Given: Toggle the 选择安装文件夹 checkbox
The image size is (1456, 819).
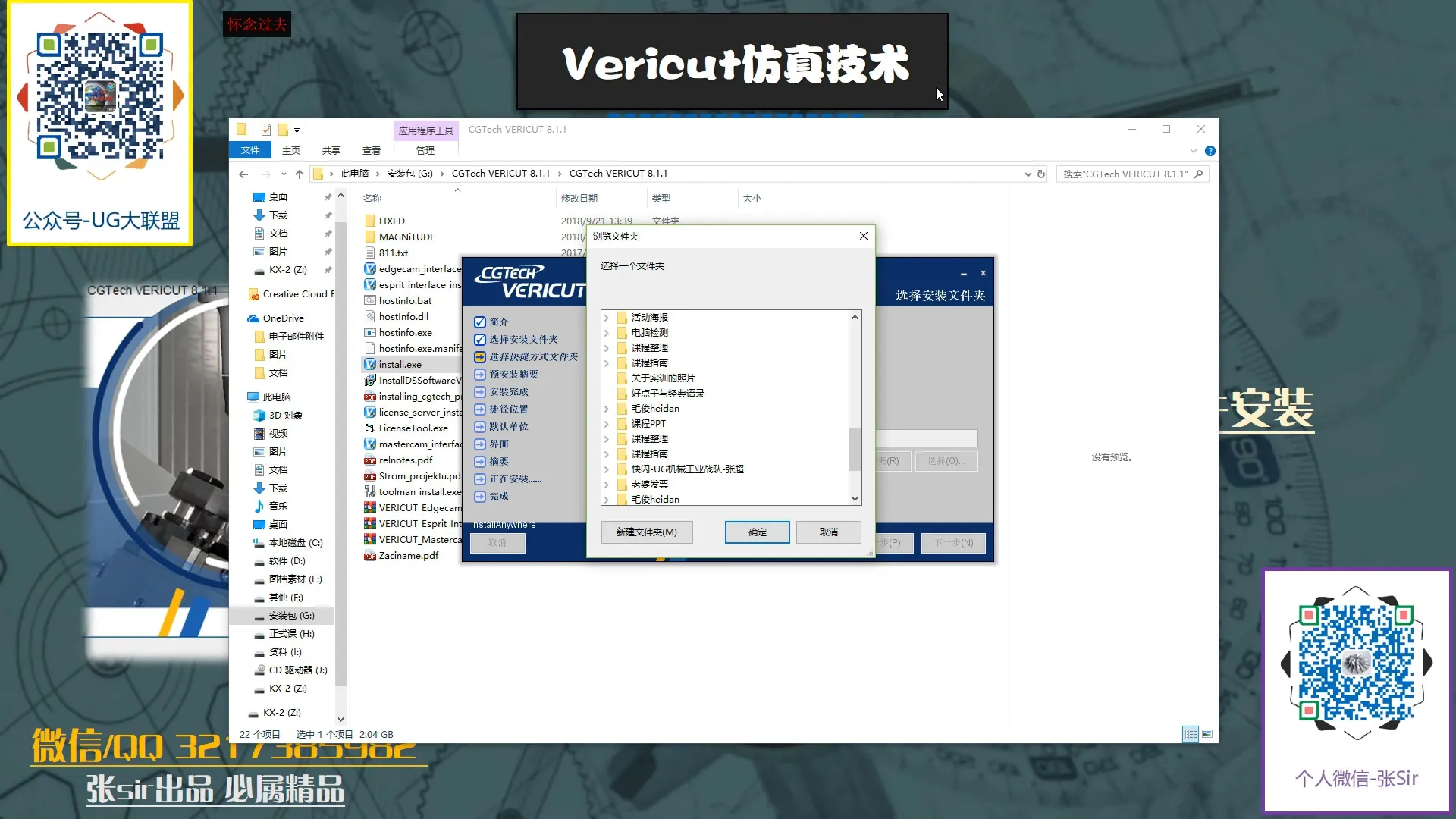Looking at the screenshot, I should click(480, 339).
